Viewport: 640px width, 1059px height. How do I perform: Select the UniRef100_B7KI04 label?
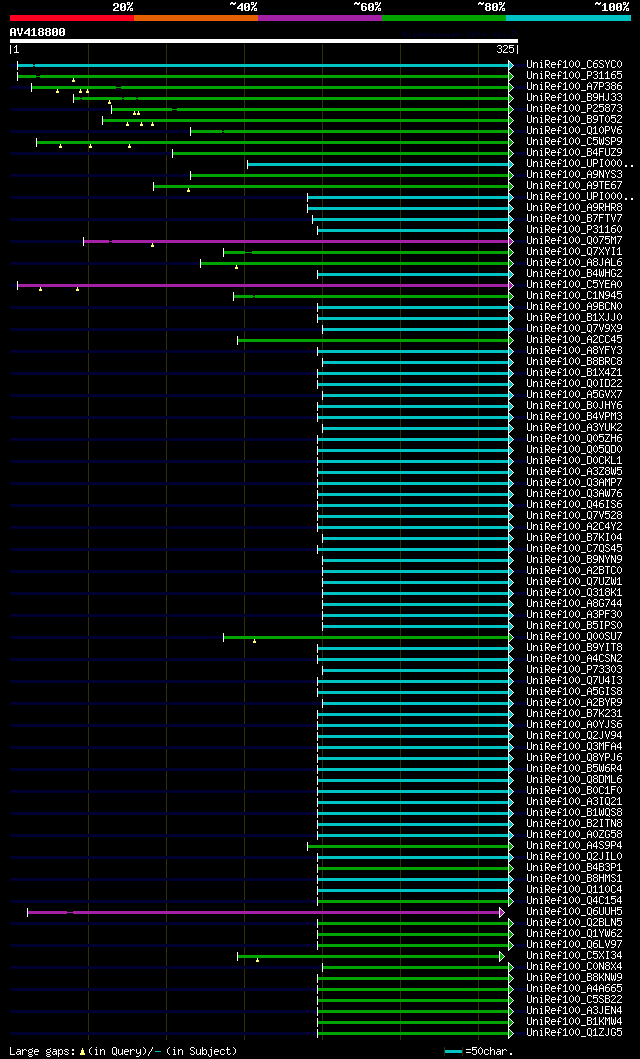575,538
